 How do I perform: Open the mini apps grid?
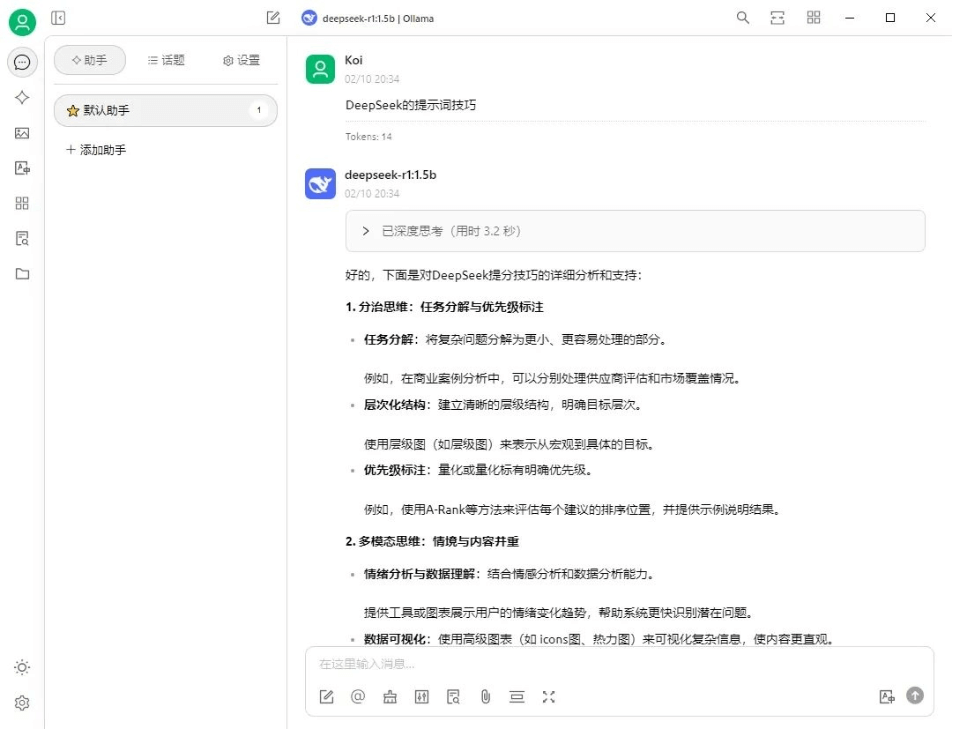click(x=22, y=203)
